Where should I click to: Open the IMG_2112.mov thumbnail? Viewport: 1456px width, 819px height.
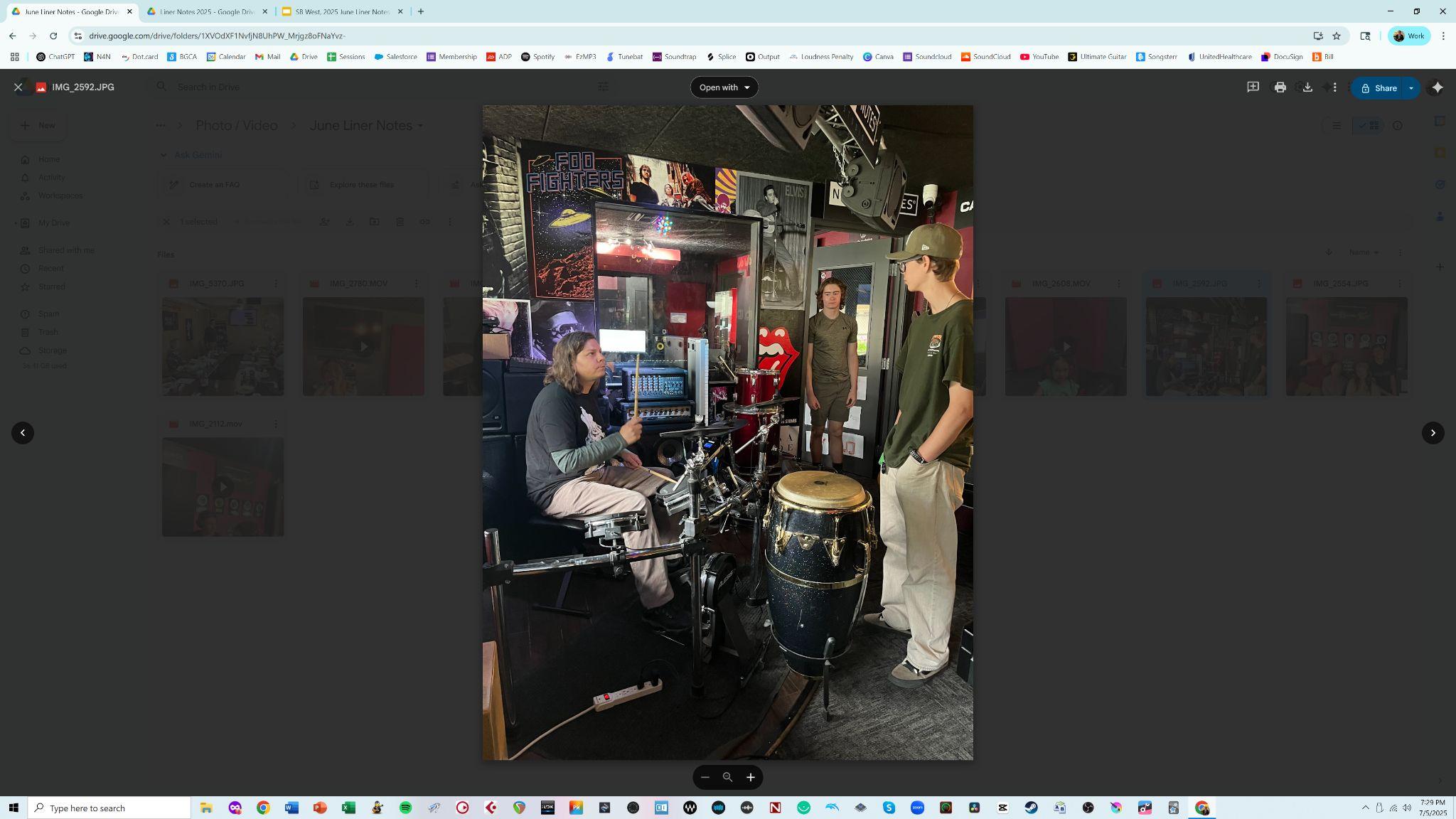[x=223, y=487]
